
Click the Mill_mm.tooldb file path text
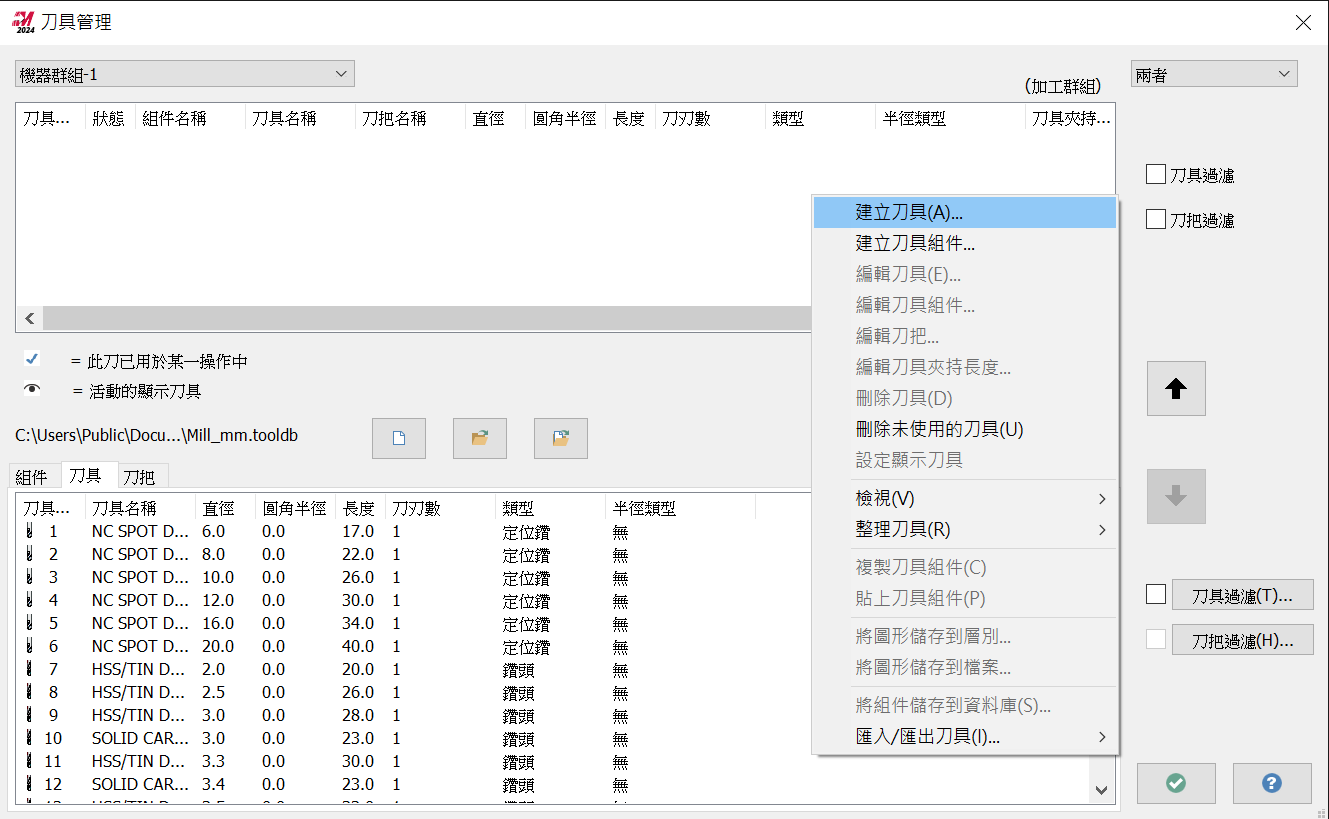[156, 436]
